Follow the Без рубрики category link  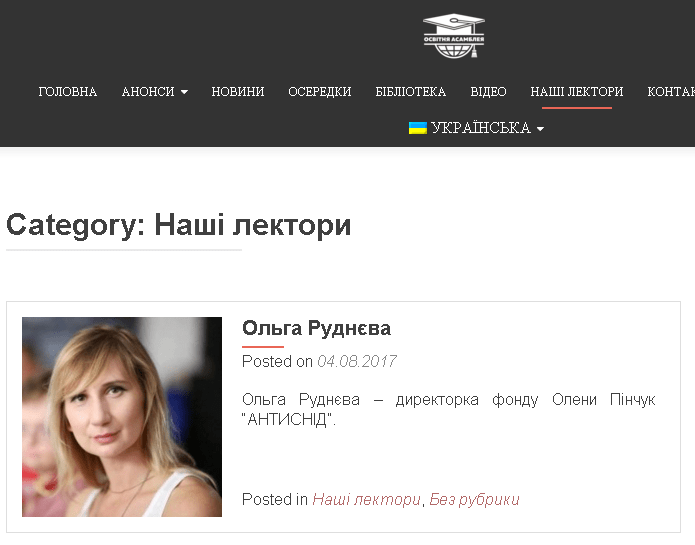pos(474,499)
